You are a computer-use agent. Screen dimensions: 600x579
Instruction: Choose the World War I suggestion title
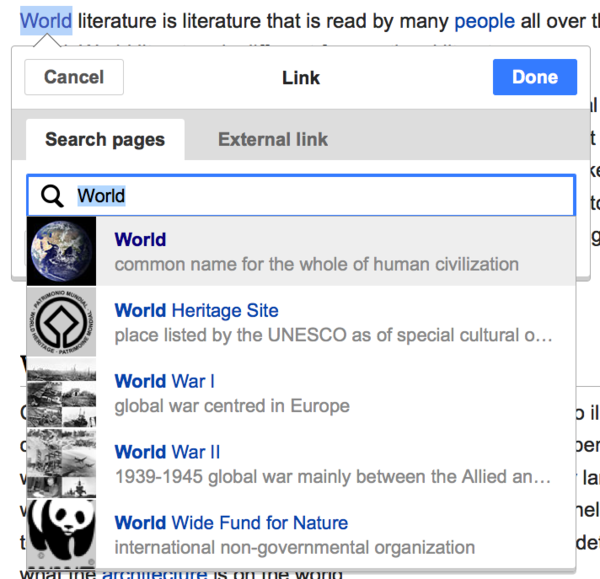click(164, 381)
